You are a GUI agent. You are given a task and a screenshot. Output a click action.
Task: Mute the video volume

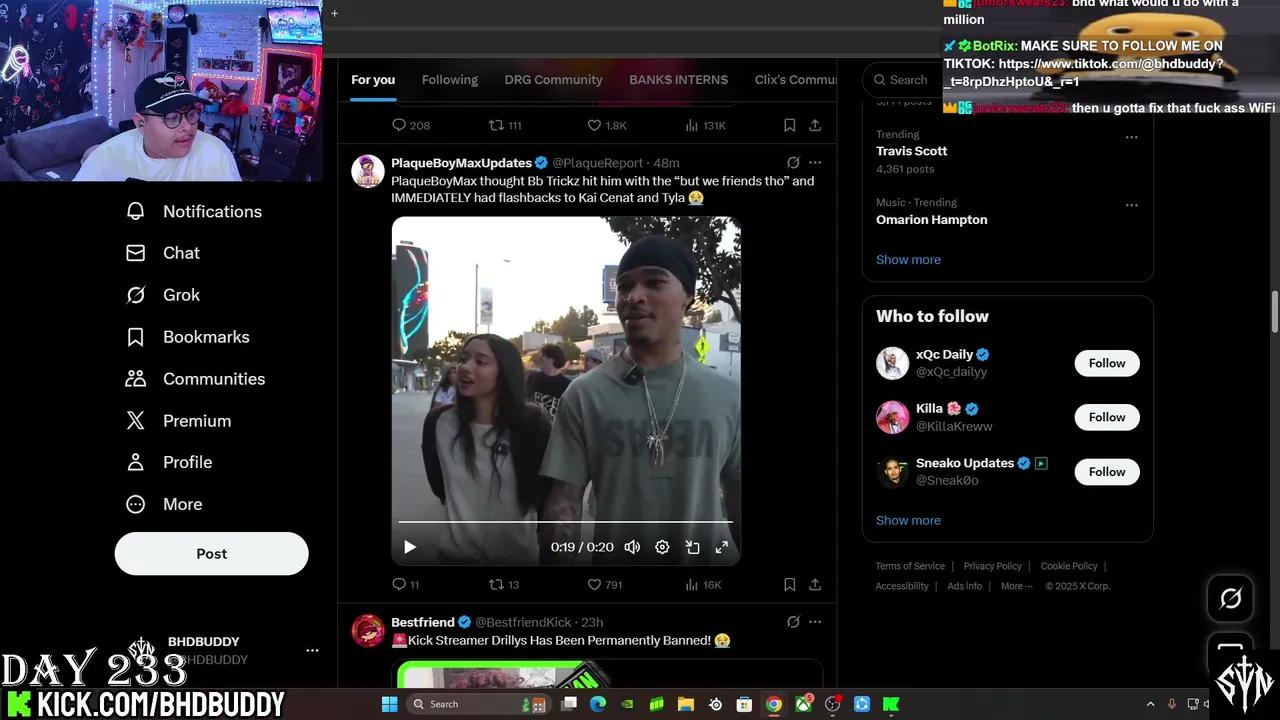pyautogui.click(x=632, y=547)
